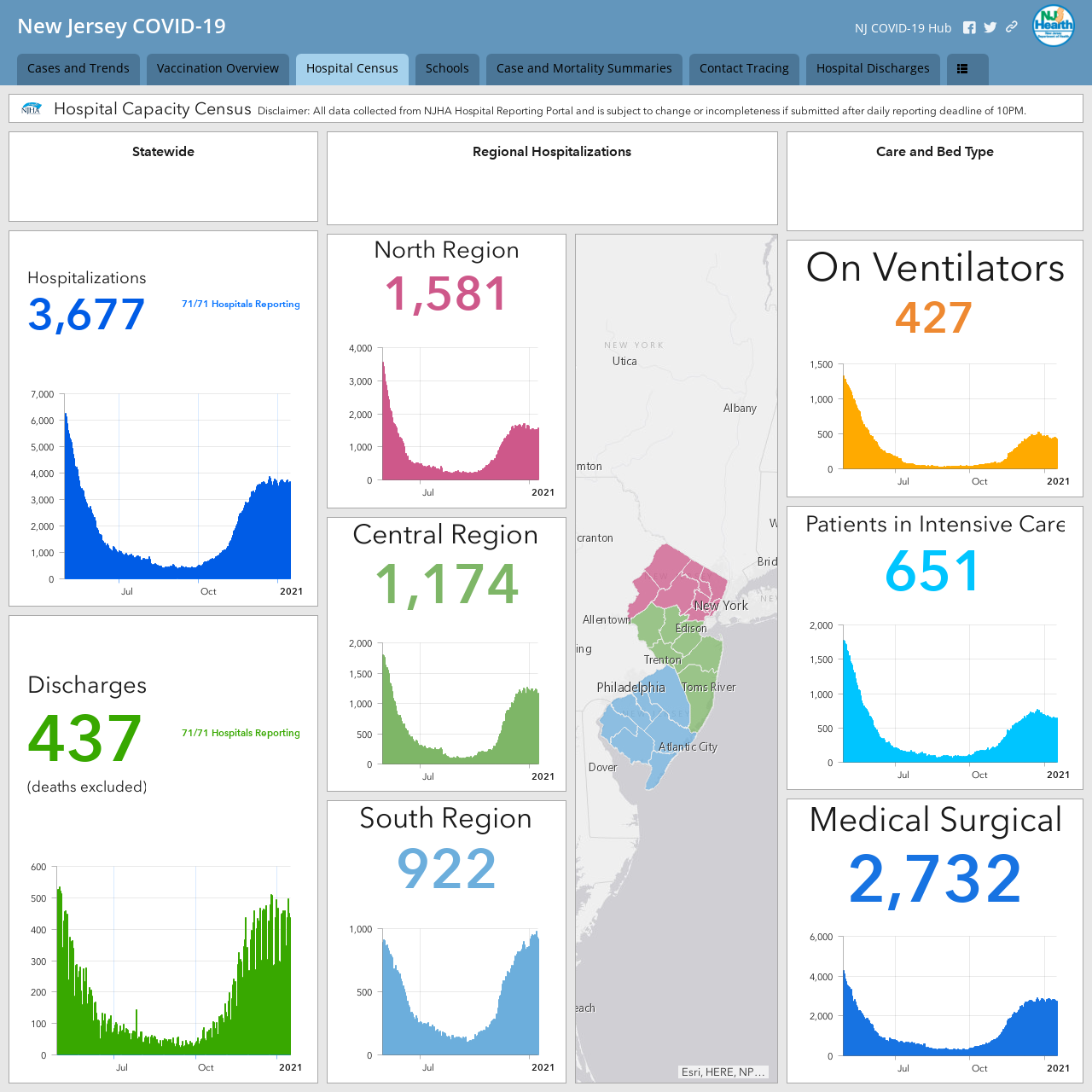The width and height of the screenshot is (1092, 1092).
Task: Click NJHA logo beside Hospital Capacity Census
Action: pyautogui.click(x=32, y=109)
